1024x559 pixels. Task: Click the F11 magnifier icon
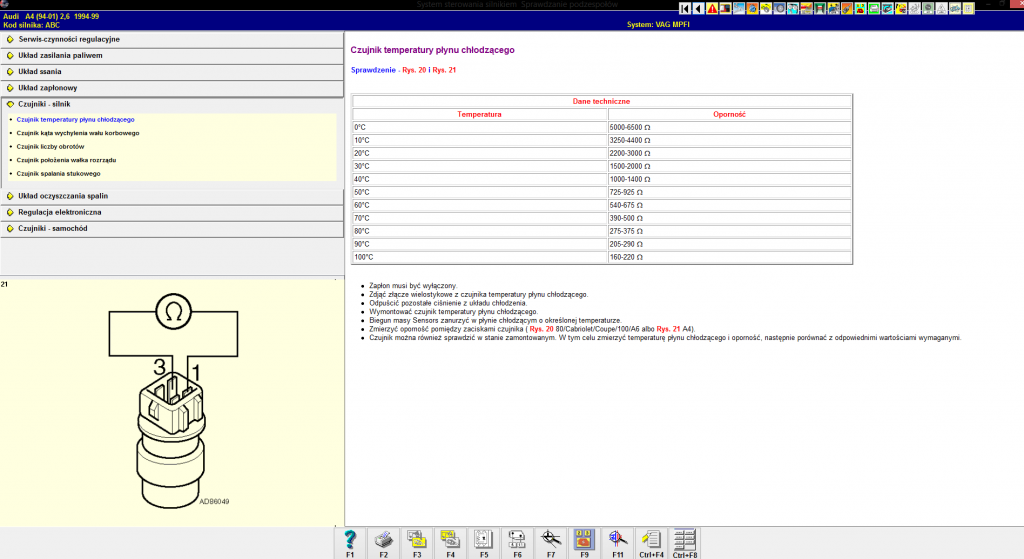pyautogui.click(x=618, y=543)
